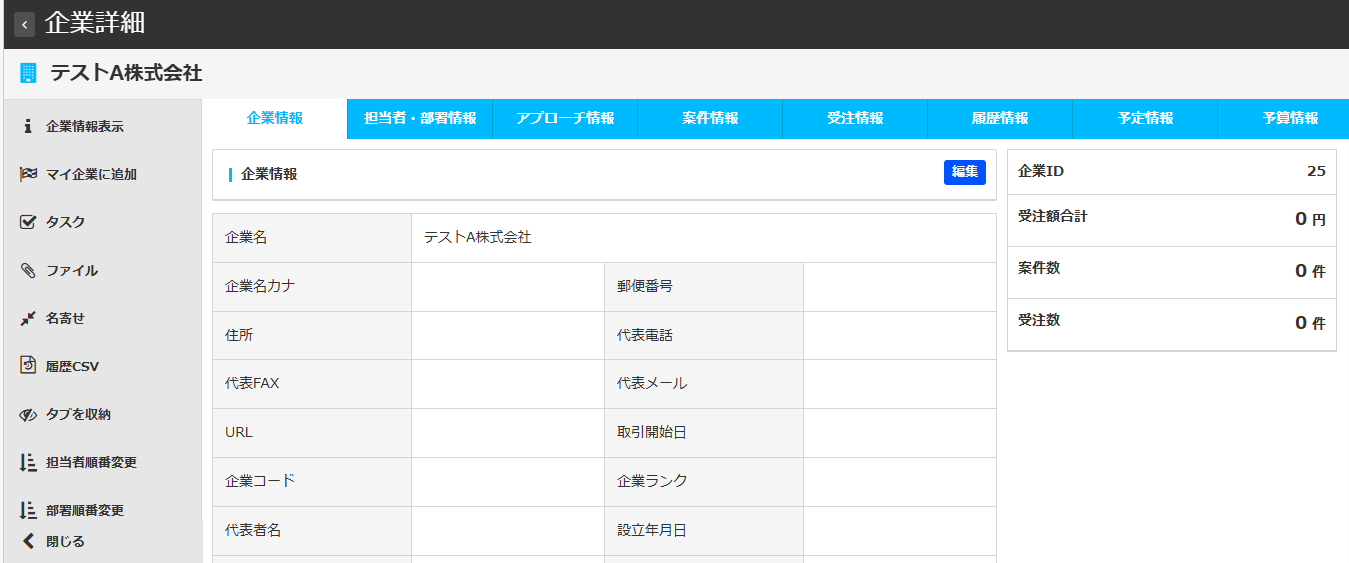Image resolution: width=1349 pixels, height=563 pixels.
Task: Open ファイル from the sidebar
Action: [72, 270]
